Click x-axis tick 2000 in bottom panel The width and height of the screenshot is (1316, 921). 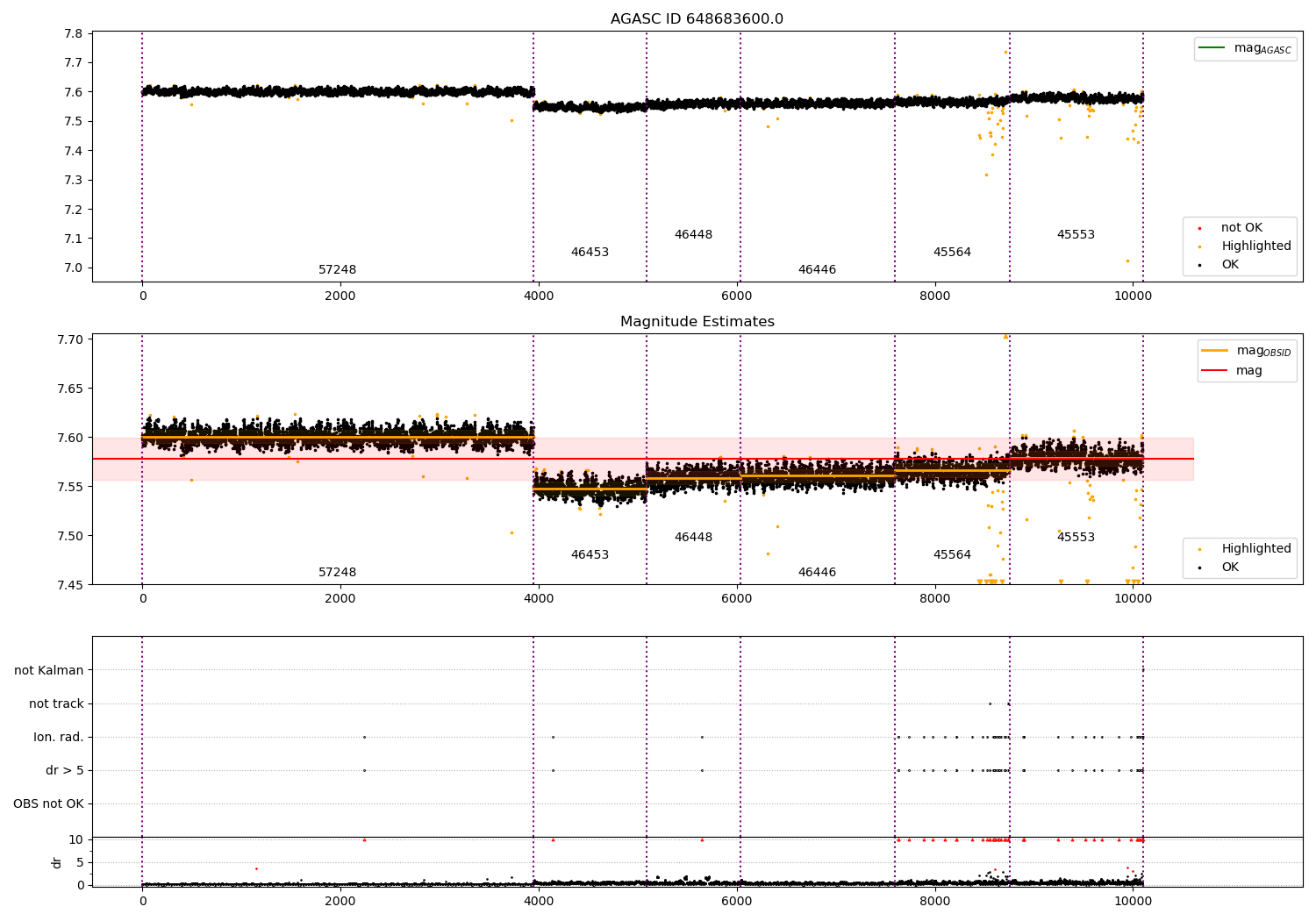340,901
